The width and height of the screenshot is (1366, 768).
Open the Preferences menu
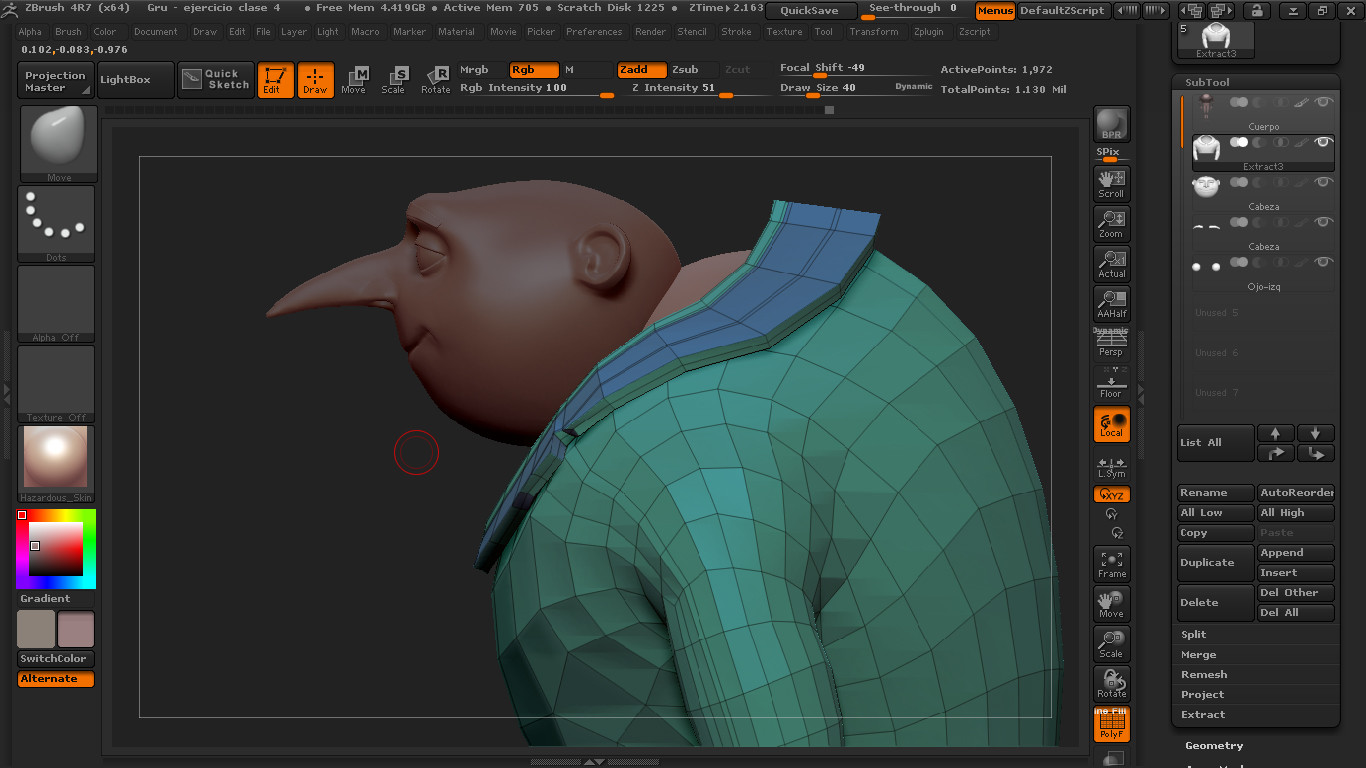(x=594, y=31)
